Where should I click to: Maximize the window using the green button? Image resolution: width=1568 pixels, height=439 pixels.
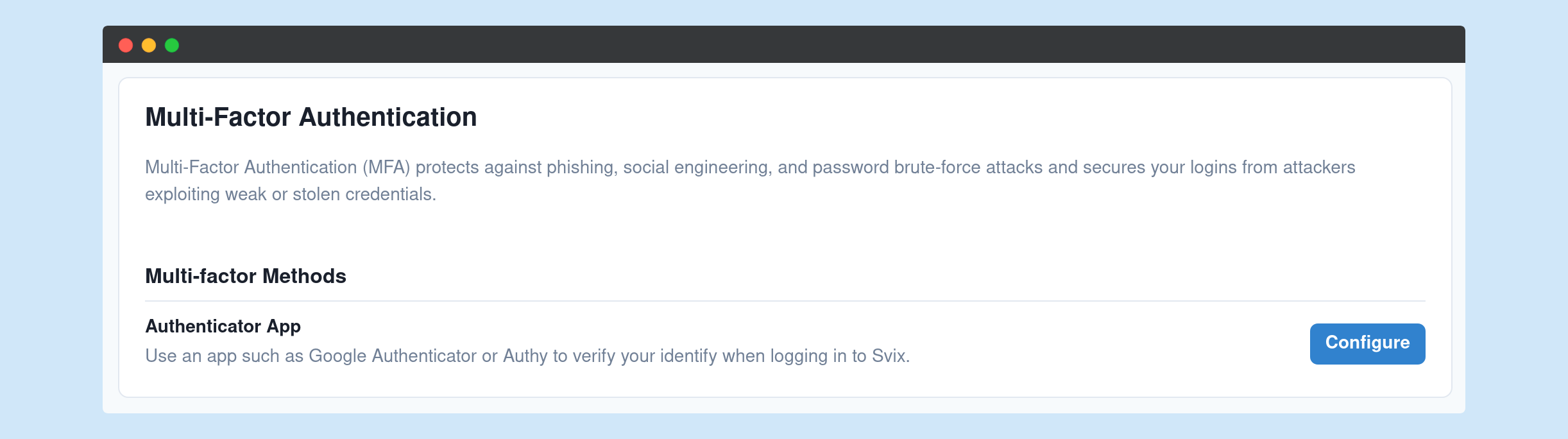pyautogui.click(x=172, y=45)
